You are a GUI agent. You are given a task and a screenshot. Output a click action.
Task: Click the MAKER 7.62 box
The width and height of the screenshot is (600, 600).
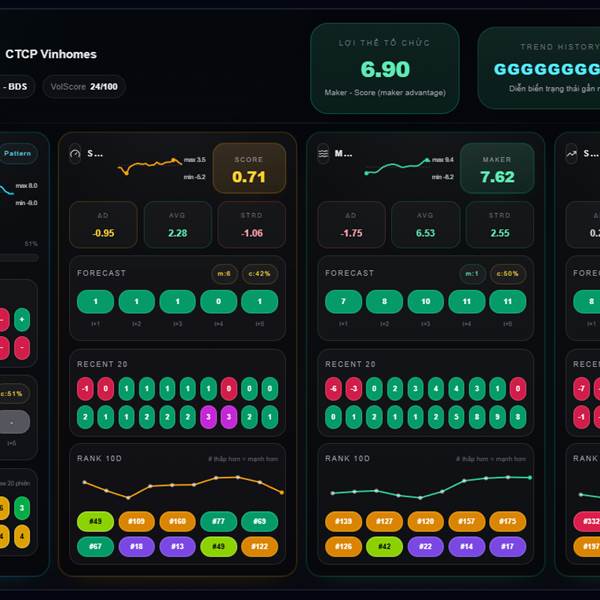[497, 168]
